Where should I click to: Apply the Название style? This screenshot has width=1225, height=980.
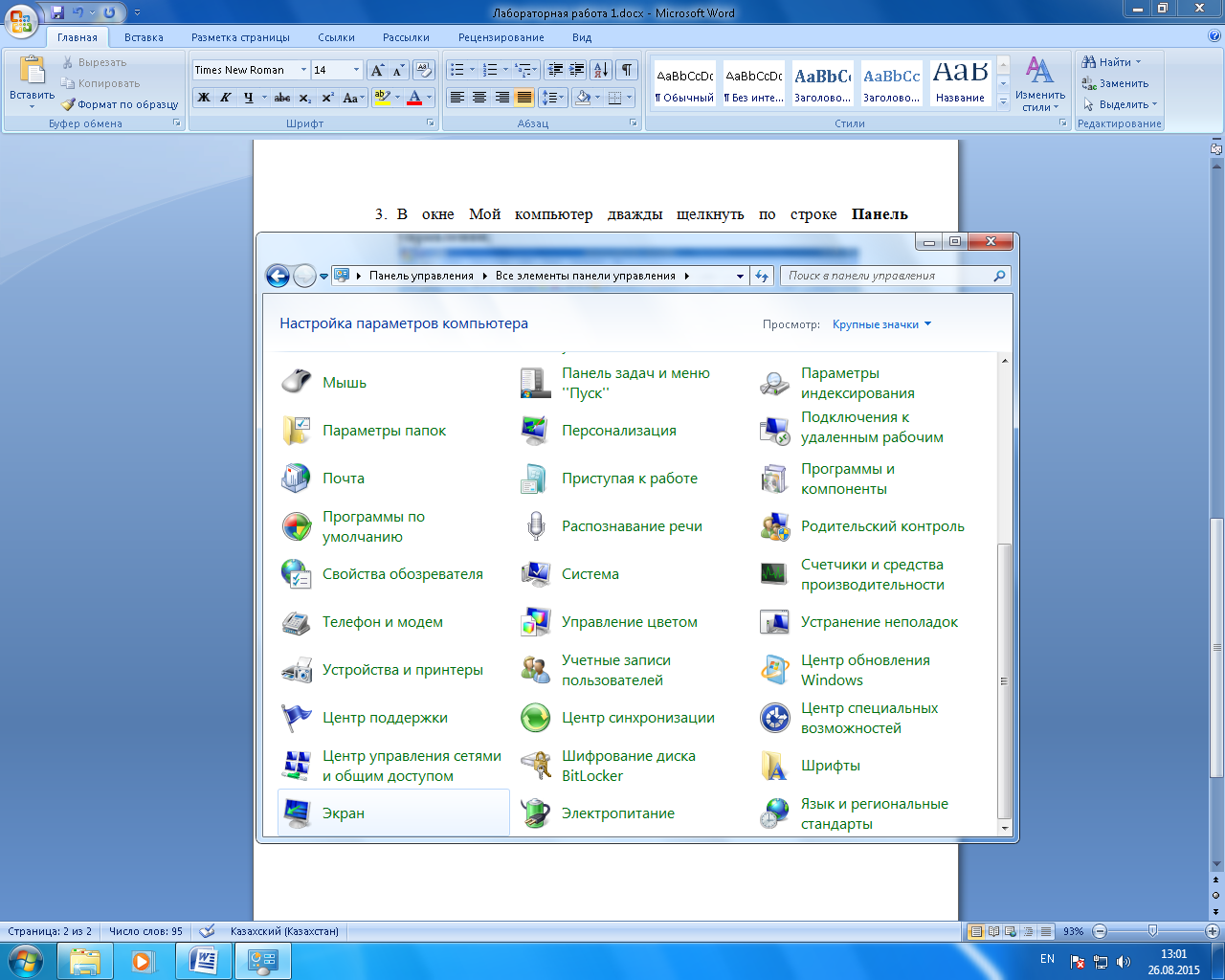[x=960, y=83]
